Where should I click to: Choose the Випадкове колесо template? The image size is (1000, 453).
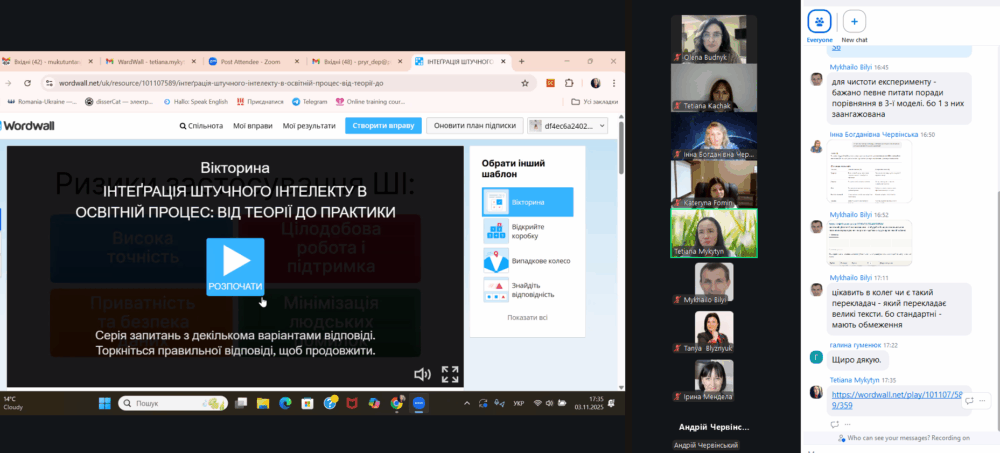click(527, 261)
